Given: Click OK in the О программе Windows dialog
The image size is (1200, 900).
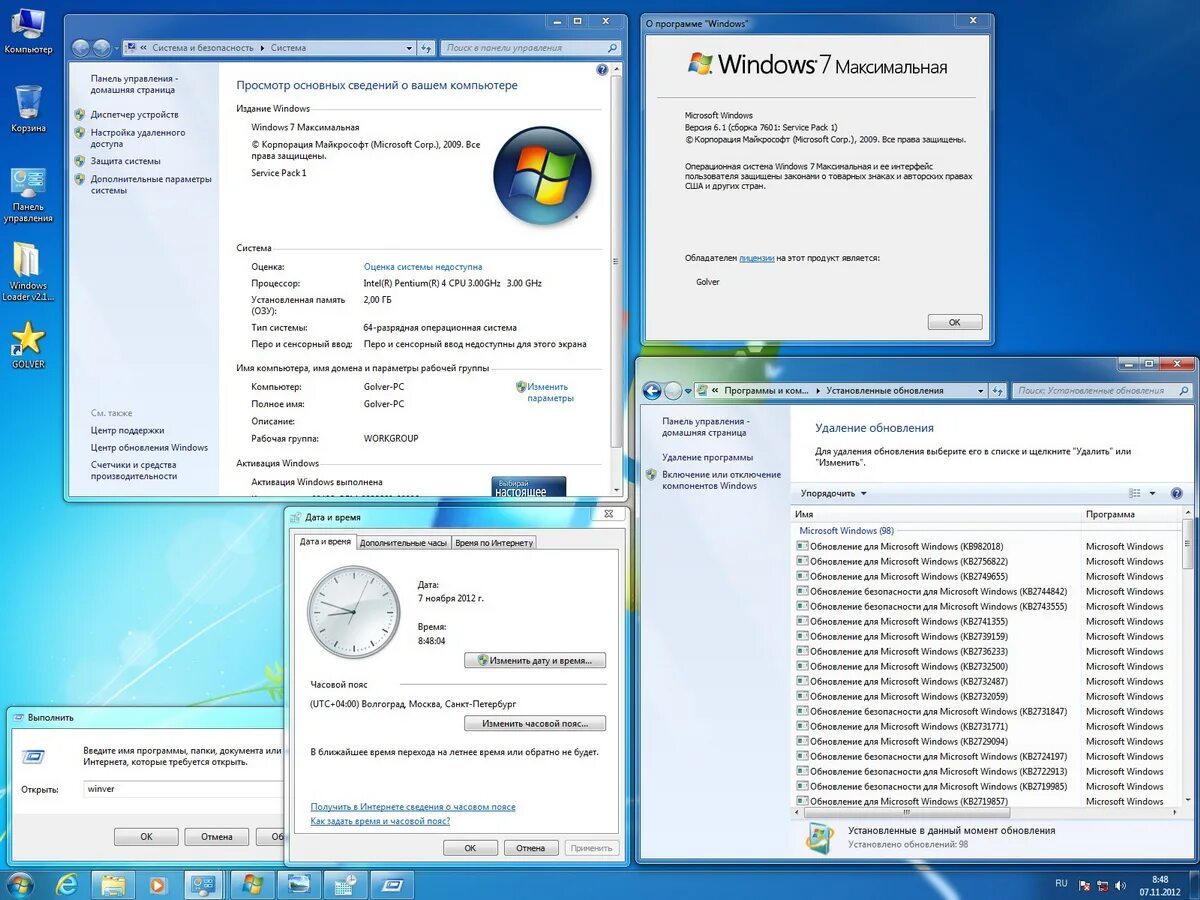Looking at the screenshot, I should click(955, 322).
